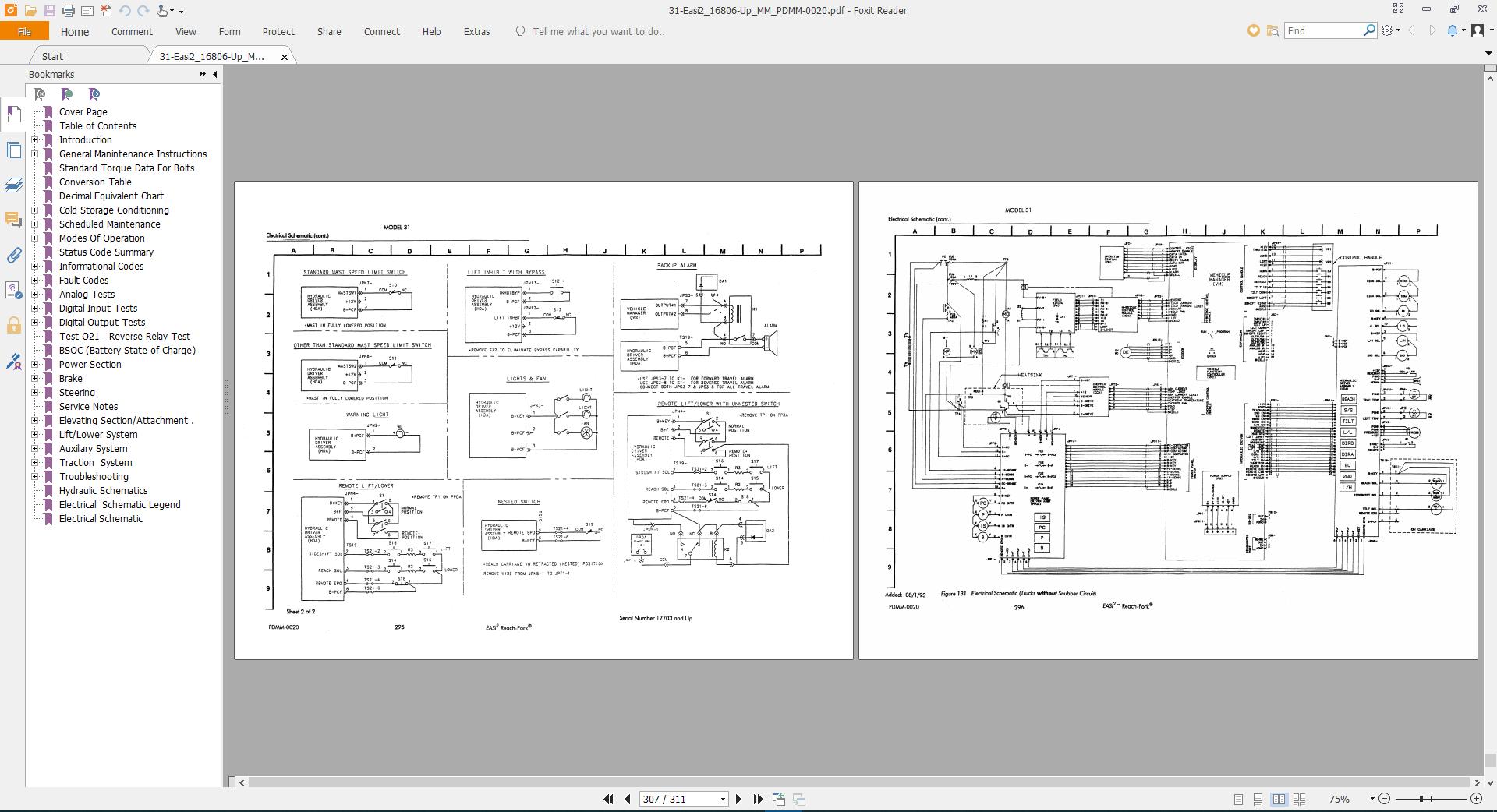Click the Print icon in quick access toolbar
1497x812 pixels.
coord(69,10)
